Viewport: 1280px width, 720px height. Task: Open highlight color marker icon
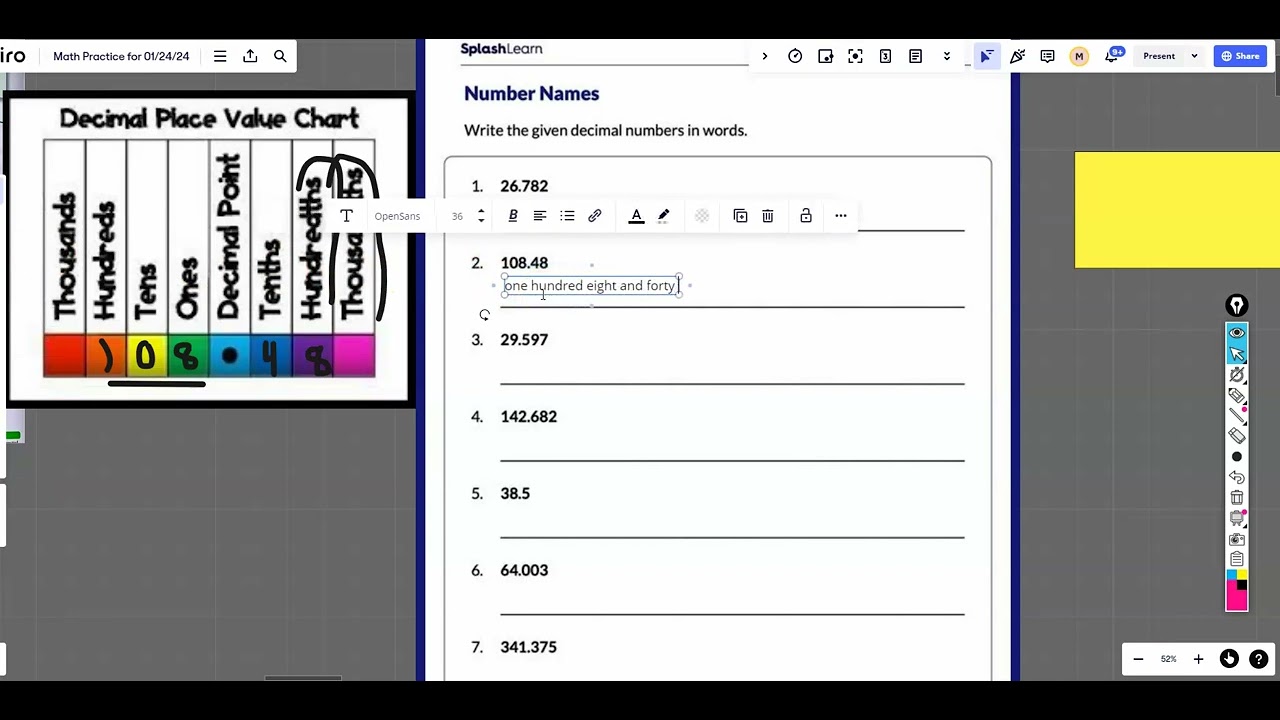point(663,216)
